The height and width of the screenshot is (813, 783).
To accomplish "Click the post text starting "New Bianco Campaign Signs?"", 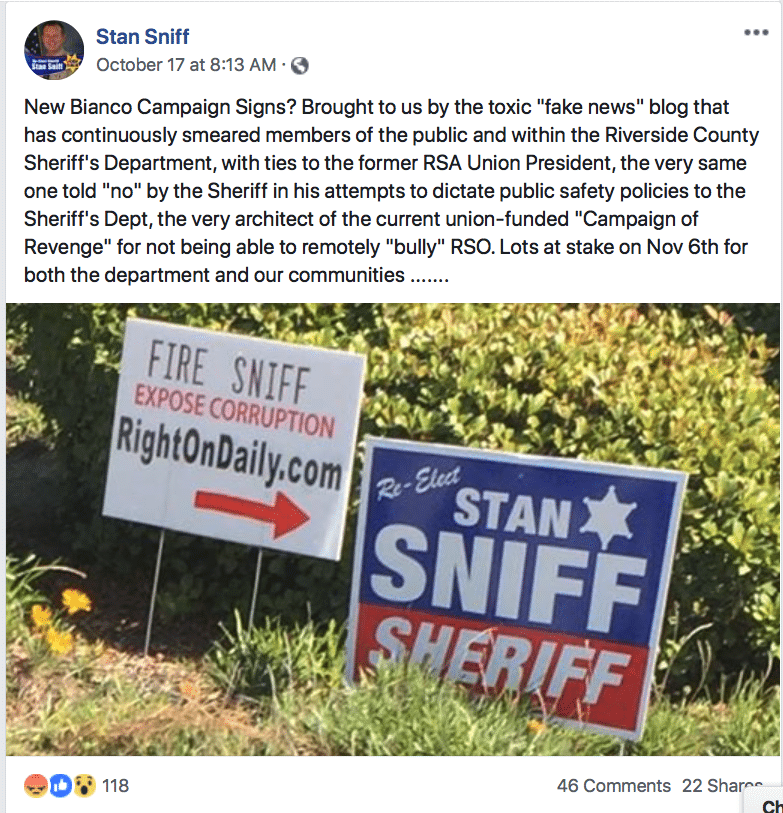I will [392, 190].
